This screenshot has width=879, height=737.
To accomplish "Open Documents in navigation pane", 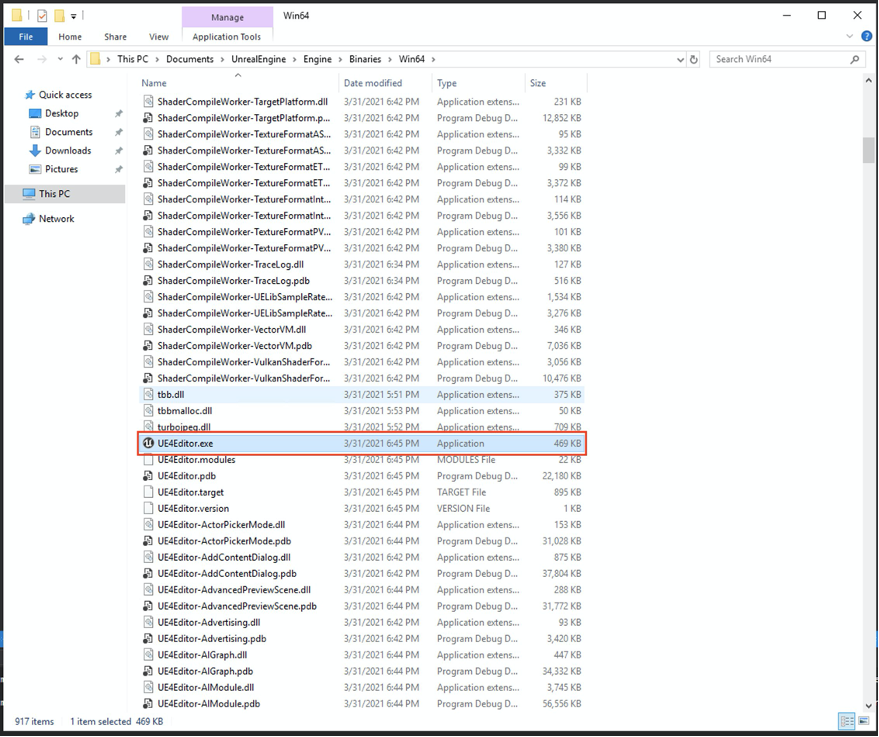I will [68, 132].
